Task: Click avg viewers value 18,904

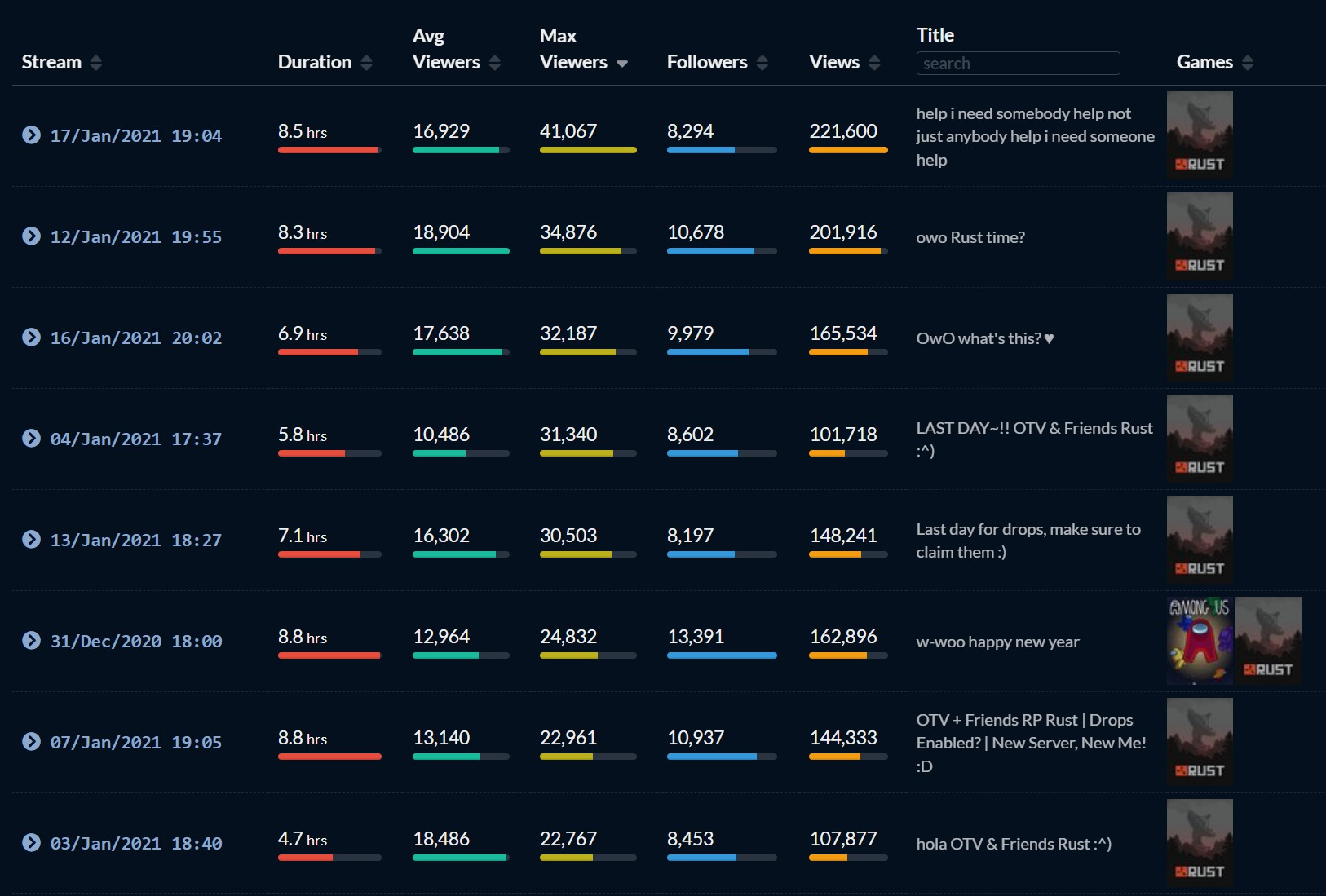Action: (441, 232)
